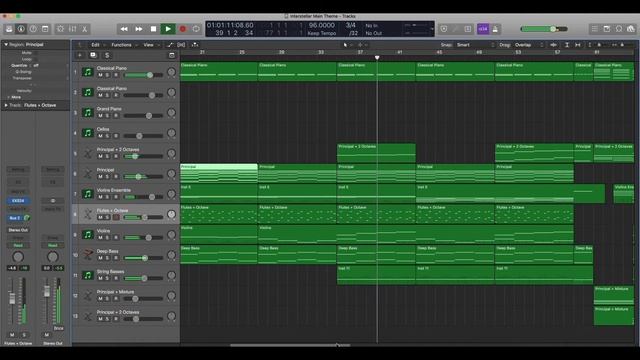Open the Snap Smart dropdown
Screen dimensions: 640x360
476,45
